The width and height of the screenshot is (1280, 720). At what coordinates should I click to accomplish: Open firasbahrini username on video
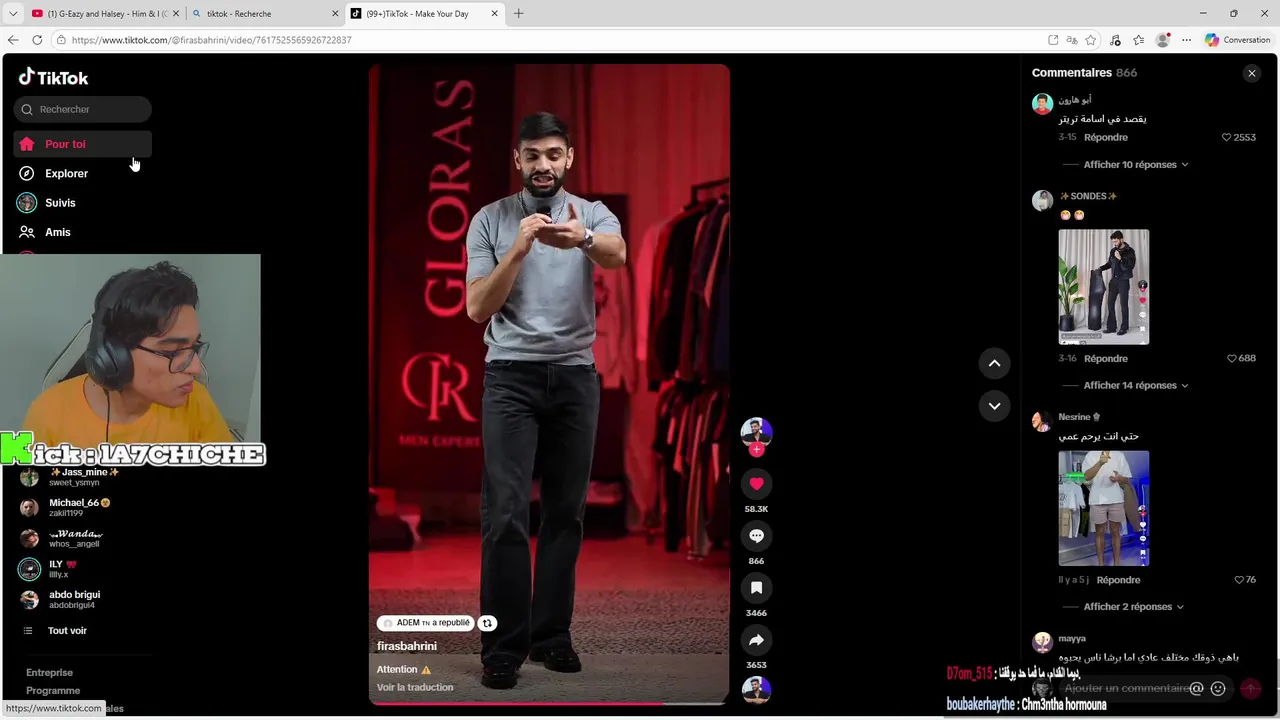(x=407, y=647)
